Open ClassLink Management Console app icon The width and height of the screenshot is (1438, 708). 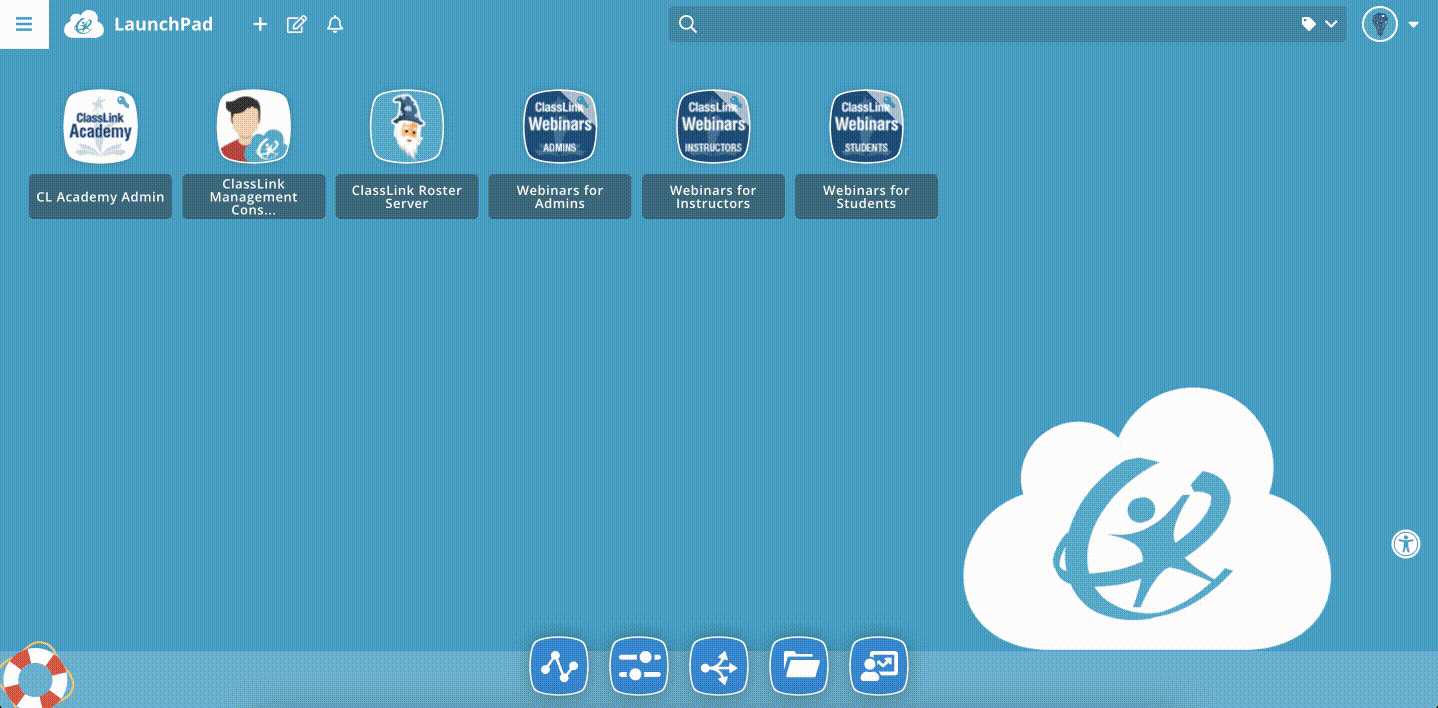(x=254, y=127)
